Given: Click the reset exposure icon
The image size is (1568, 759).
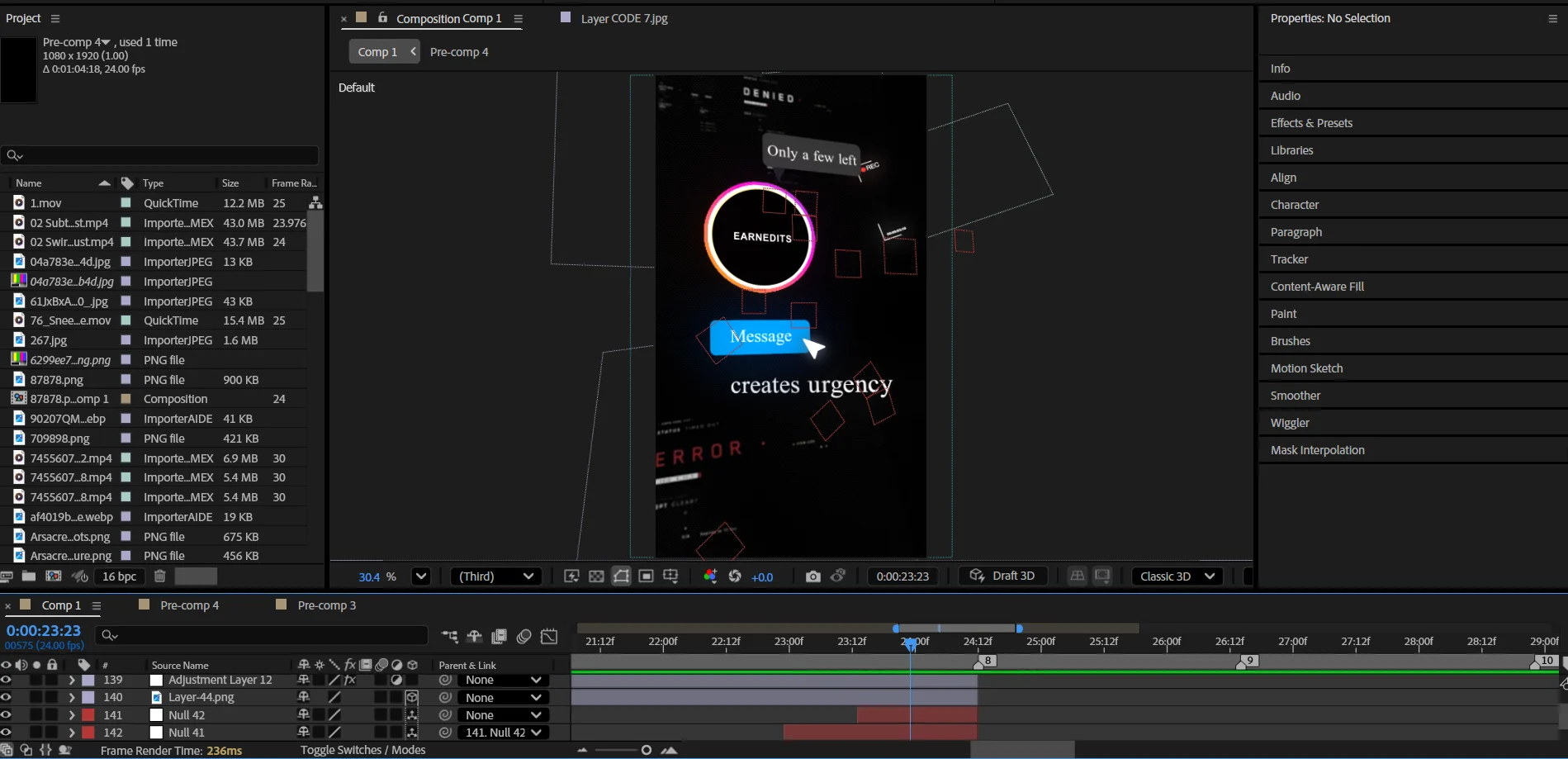Looking at the screenshot, I should [x=734, y=576].
